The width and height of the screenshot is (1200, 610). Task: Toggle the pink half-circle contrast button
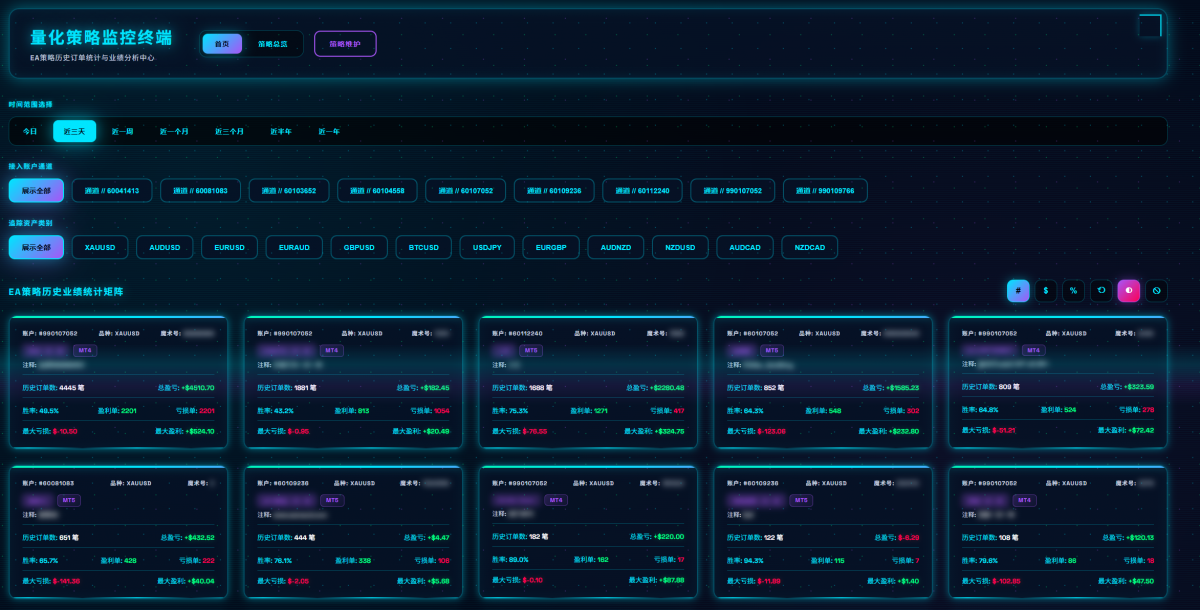click(1129, 290)
